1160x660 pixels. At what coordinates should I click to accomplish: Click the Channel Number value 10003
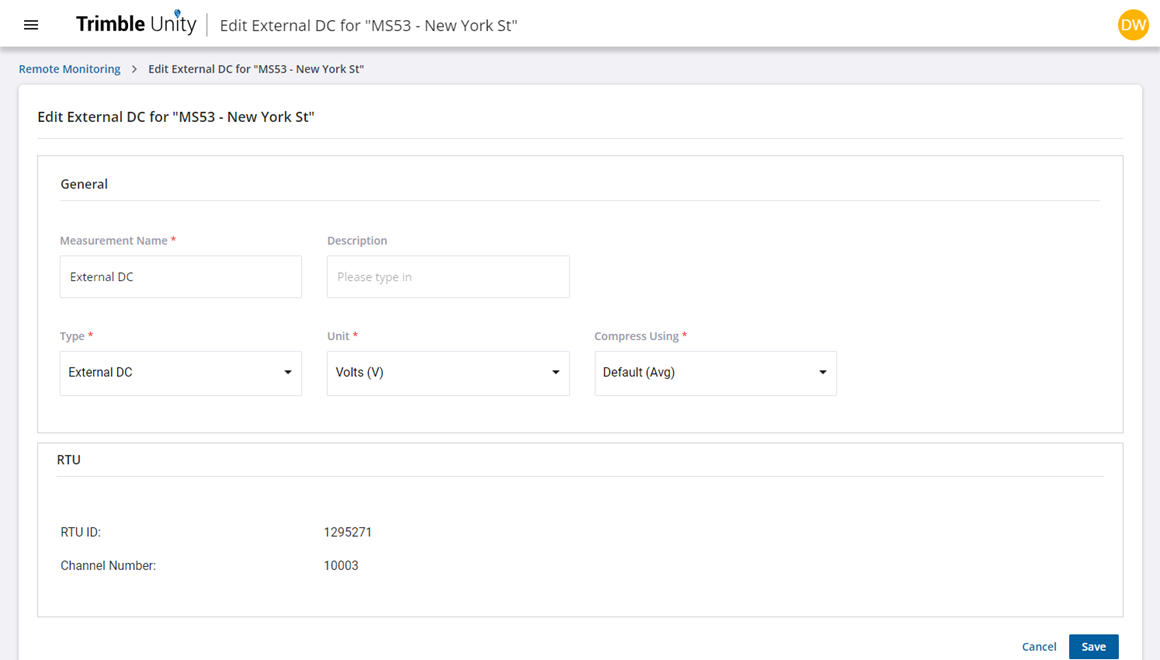click(341, 565)
